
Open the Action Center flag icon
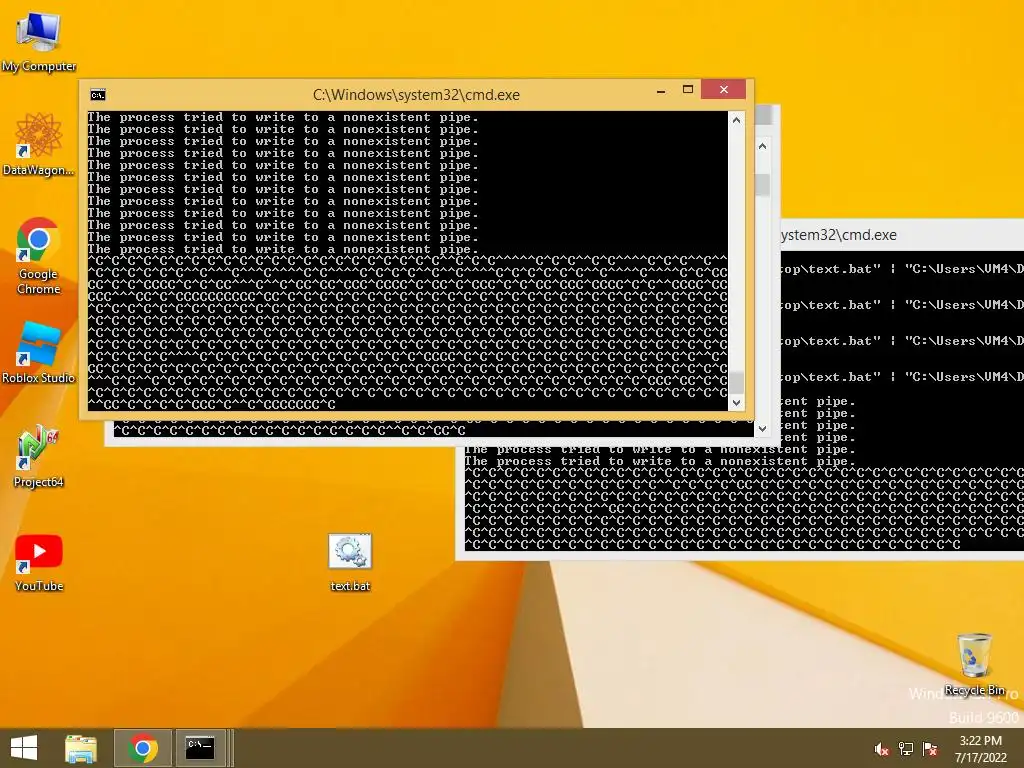click(x=930, y=749)
